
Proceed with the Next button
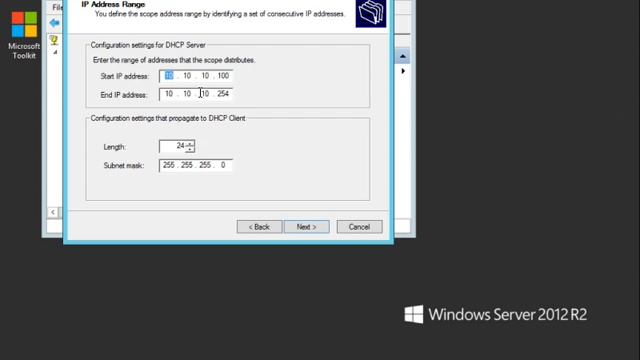coord(307,227)
